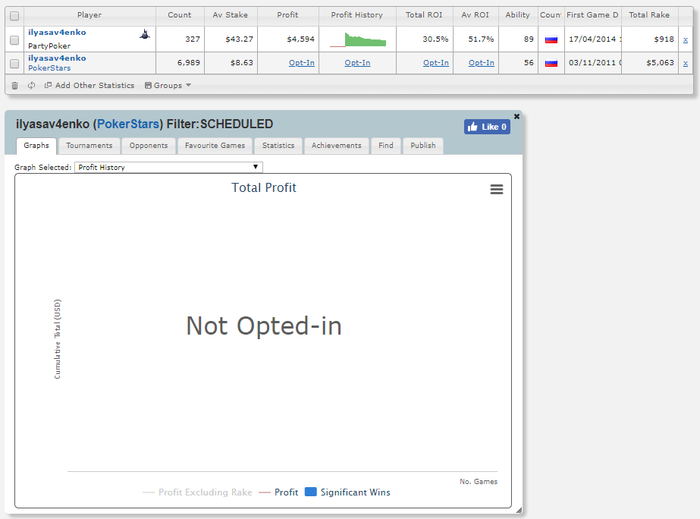Sort by the Total Rake column header

pos(649,15)
